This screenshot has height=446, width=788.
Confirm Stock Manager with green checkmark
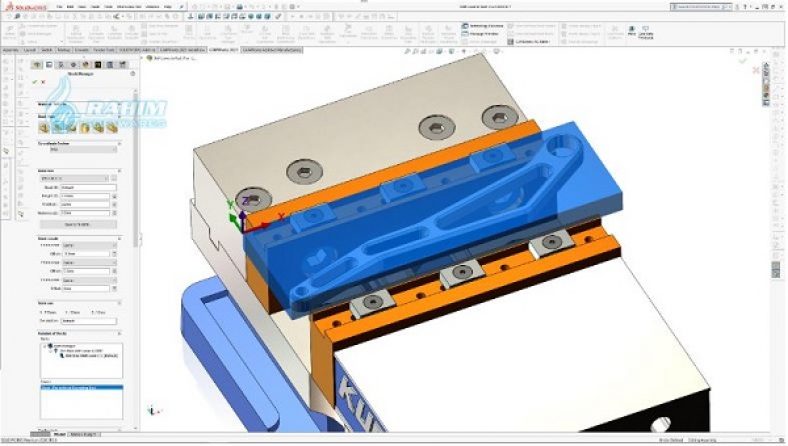pyautogui.click(x=35, y=82)
